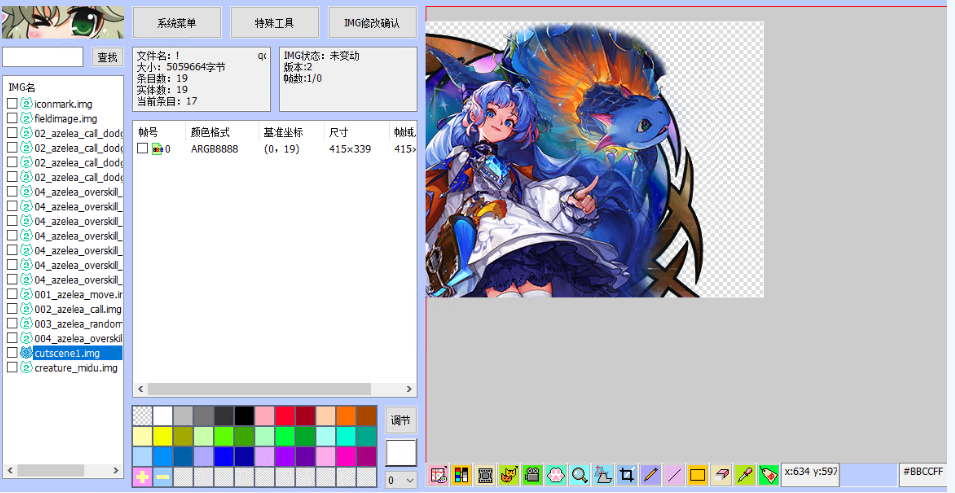Viewport: 955px width, 493px height.
Task: Tick the fieldimage.img checkbox
Action: [12, 119]
